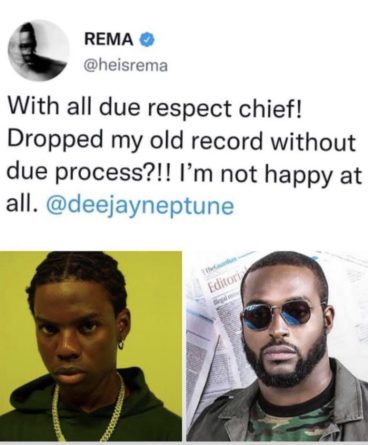Open the @deejayneptune mention
The height and width of the screenshot is (445, 368).
pos(141,206)
